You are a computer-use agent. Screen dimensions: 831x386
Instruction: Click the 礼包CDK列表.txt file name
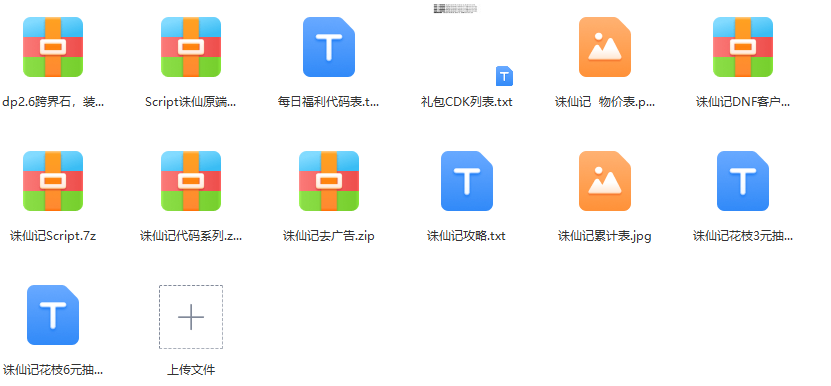click(467, 102)
